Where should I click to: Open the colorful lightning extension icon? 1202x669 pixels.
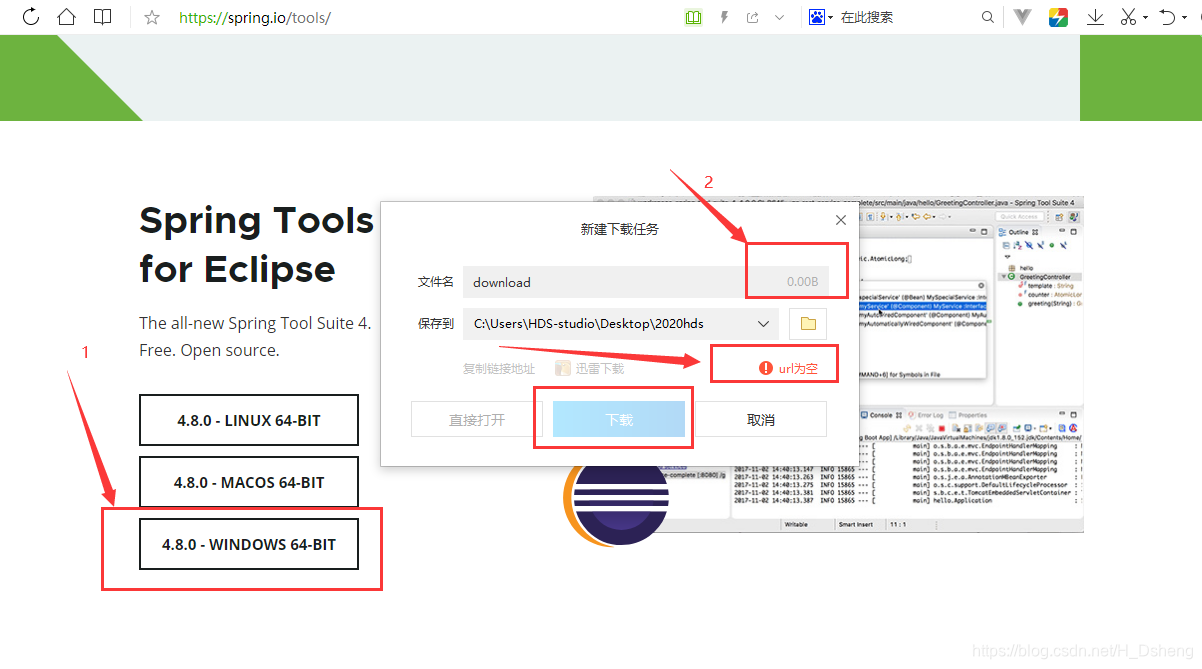[x=1058, y=17]
